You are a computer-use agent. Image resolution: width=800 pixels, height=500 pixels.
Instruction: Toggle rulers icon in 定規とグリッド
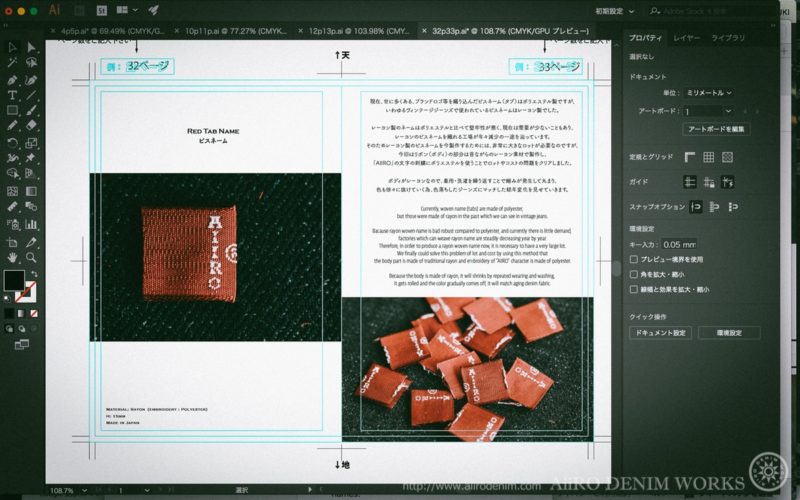click(690, 157)
